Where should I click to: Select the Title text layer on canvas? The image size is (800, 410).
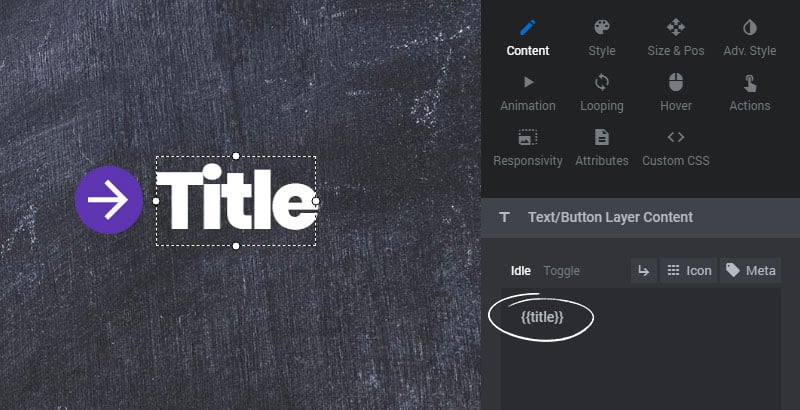[236, 201]
